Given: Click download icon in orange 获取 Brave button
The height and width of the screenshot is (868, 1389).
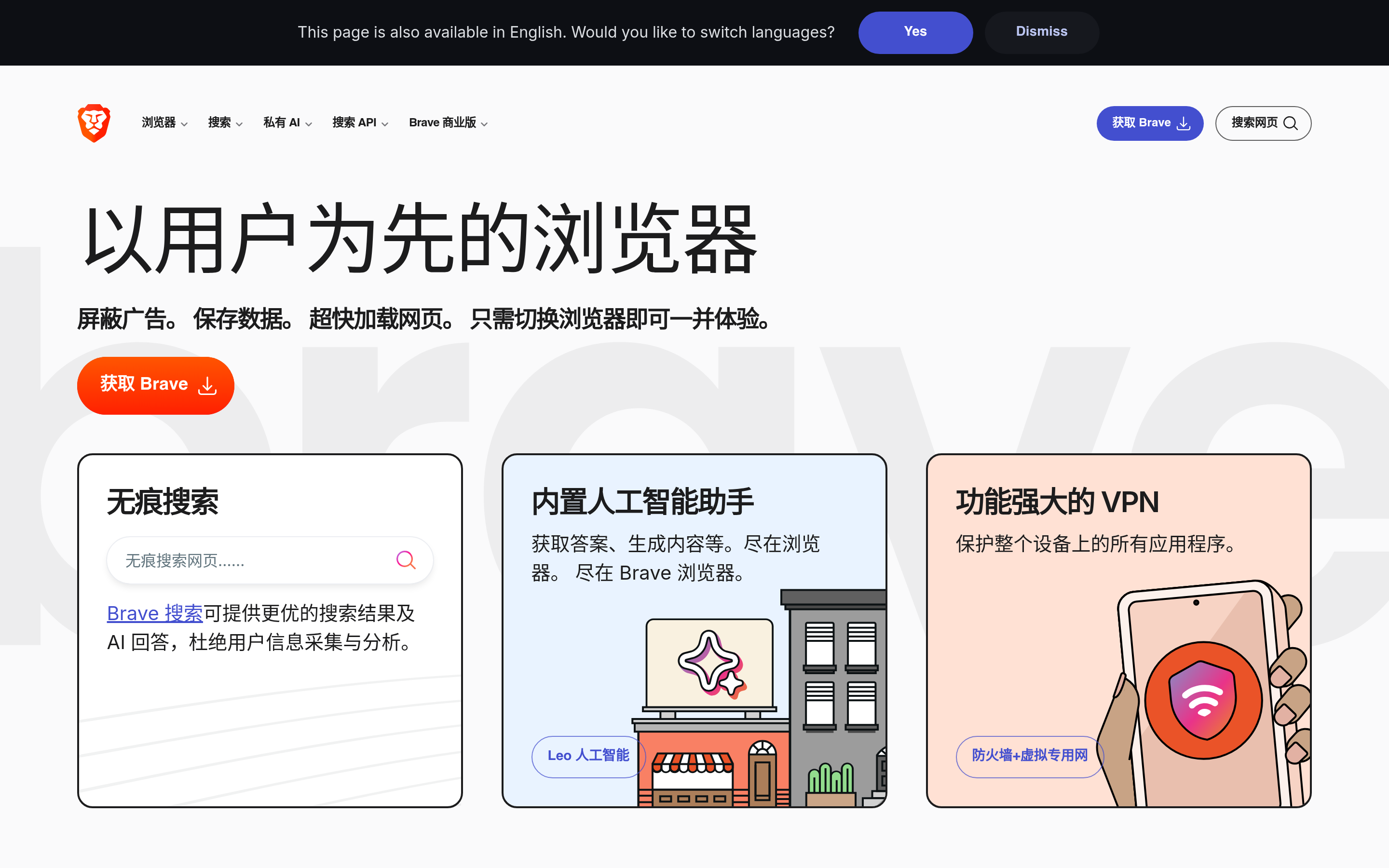Looking at the screenshot, I should [x=207, y=386].
